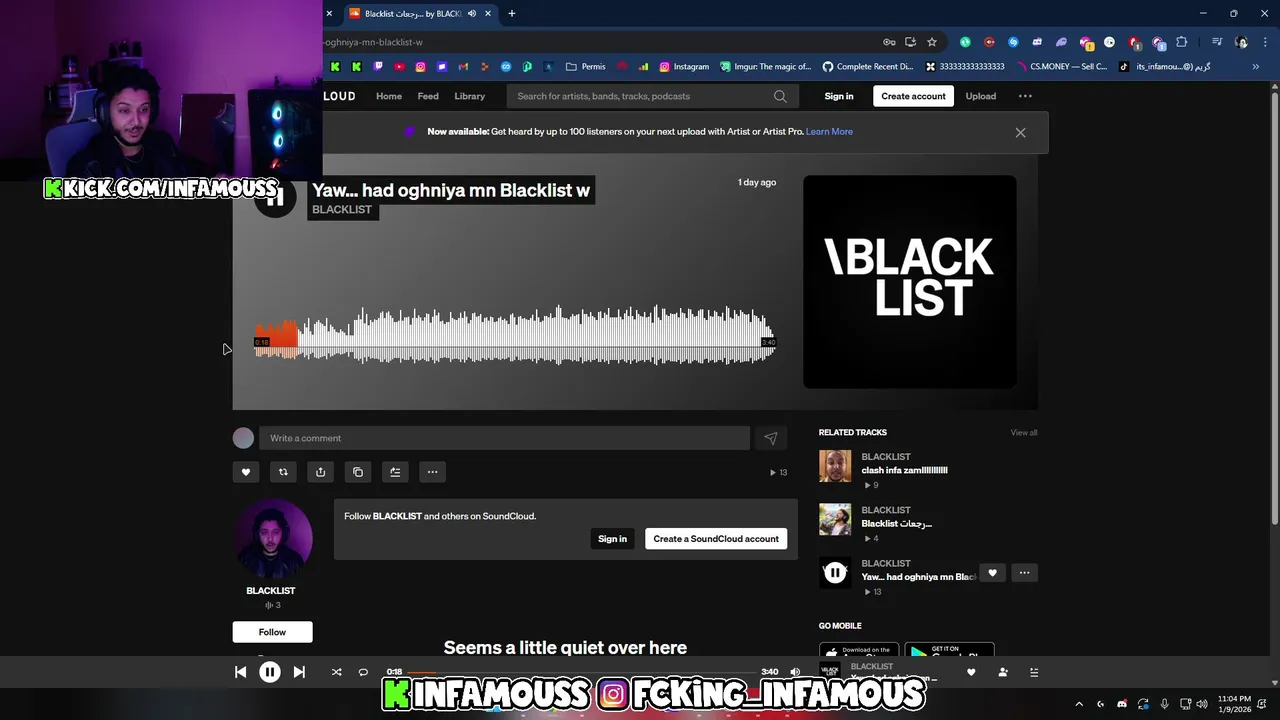Follow the artist from the player bar icon
The width and height of the screenshot is (1280, 720).
coord(1003,672)
